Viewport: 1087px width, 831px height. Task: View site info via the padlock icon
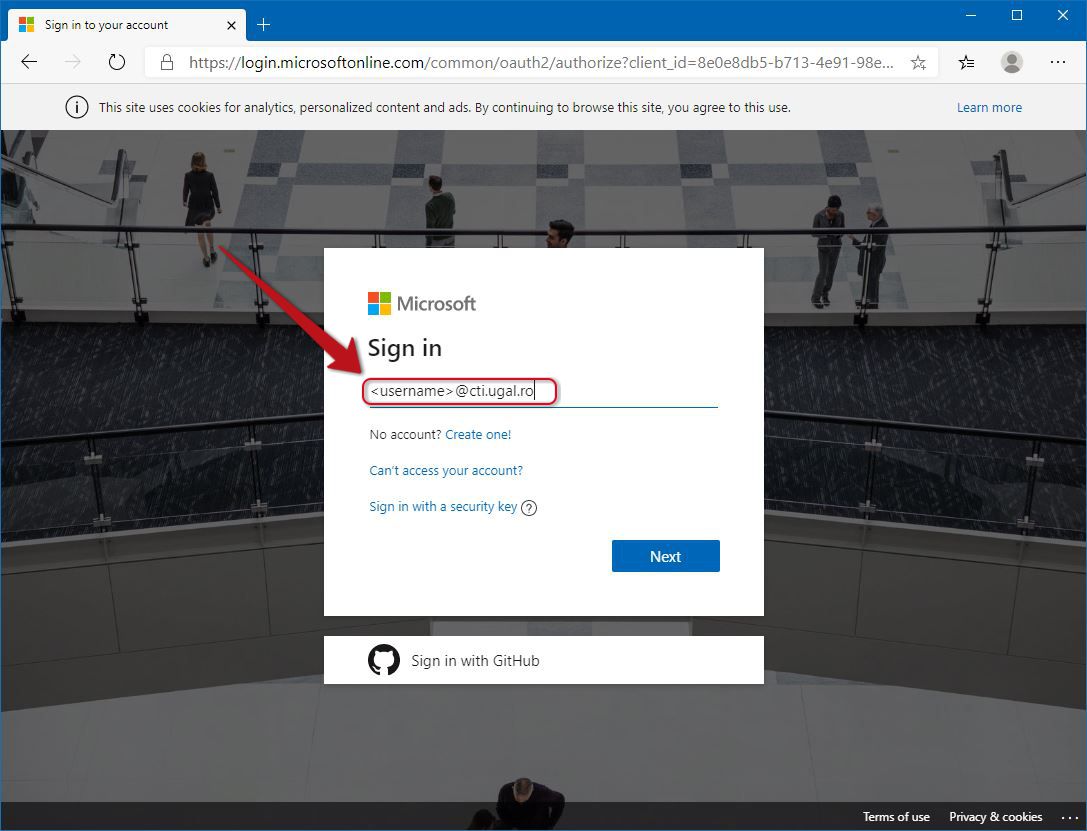pyautogui.click(x=167, y=62)
